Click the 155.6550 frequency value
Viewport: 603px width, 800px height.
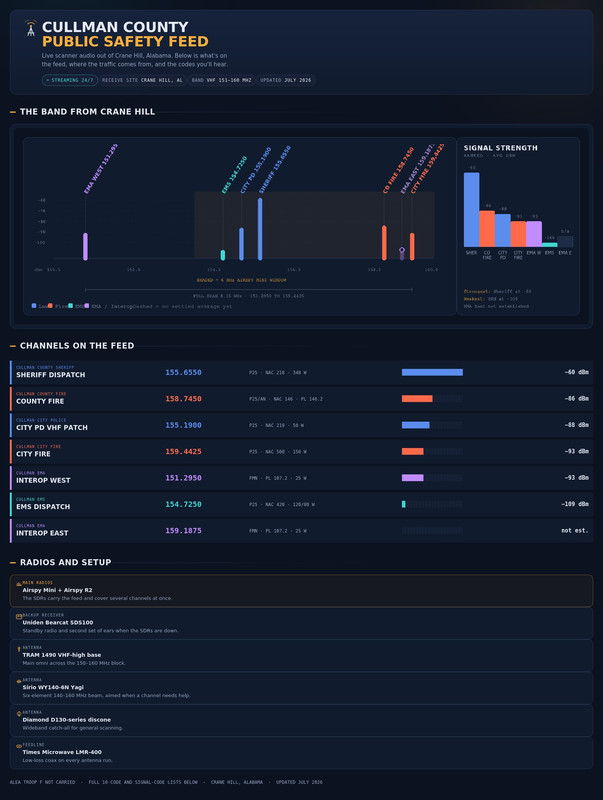pyautogui.click(x=183, y=372)
